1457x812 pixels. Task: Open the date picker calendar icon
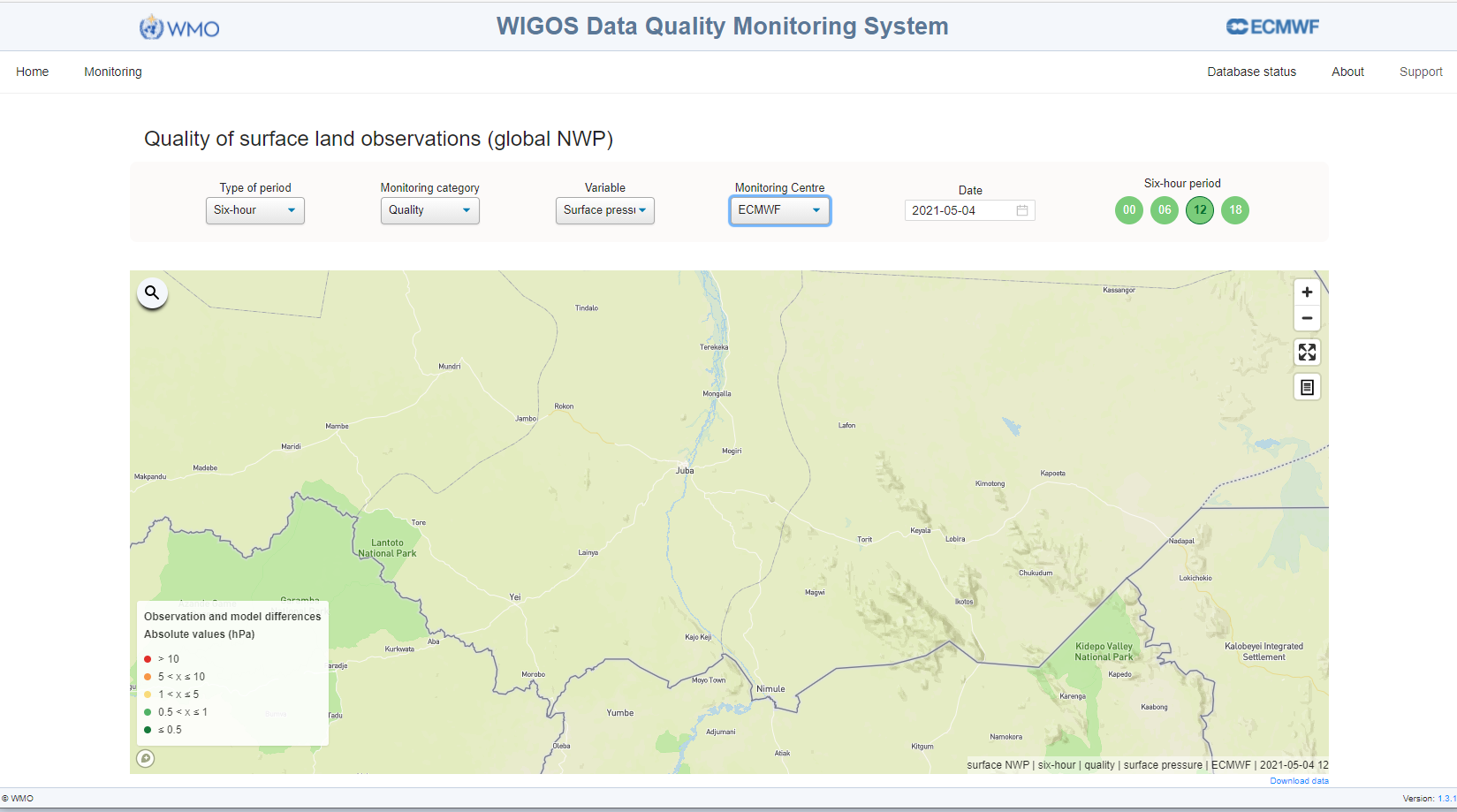coord(1022,210)
